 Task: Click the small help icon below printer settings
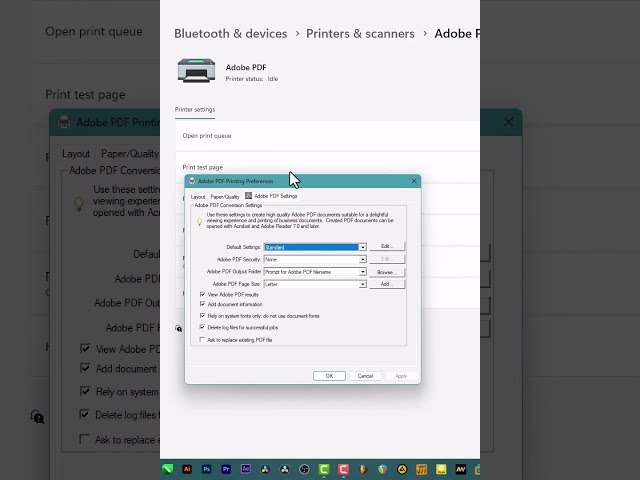pyautogui.click(x=178, y=328)
